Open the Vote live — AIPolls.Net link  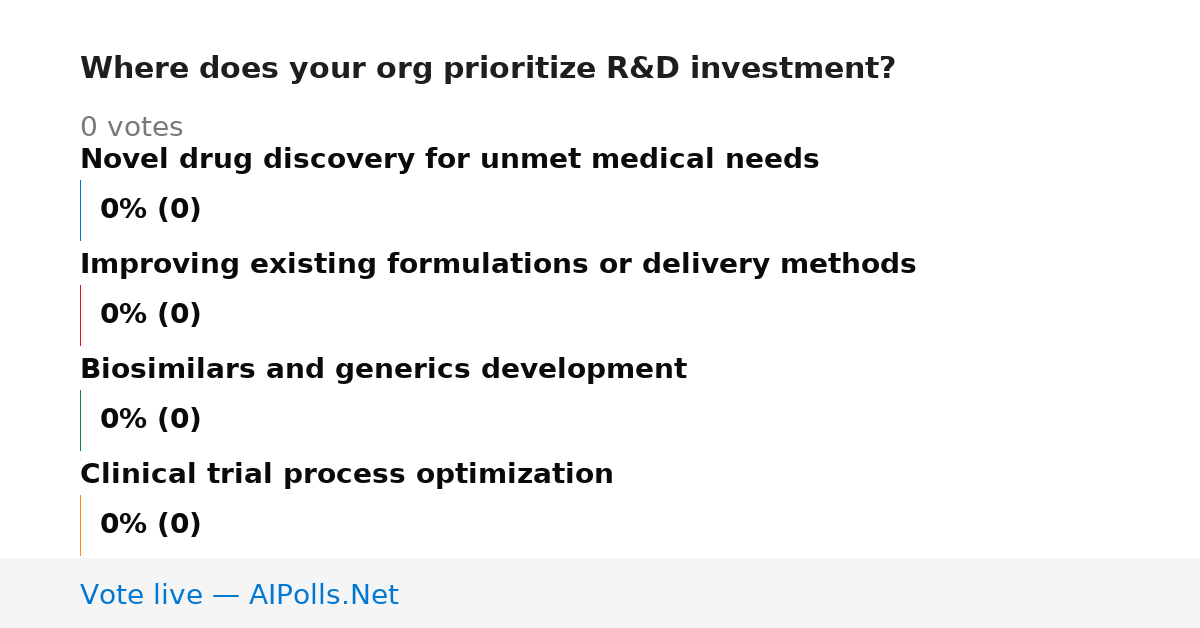click(239, 596)
